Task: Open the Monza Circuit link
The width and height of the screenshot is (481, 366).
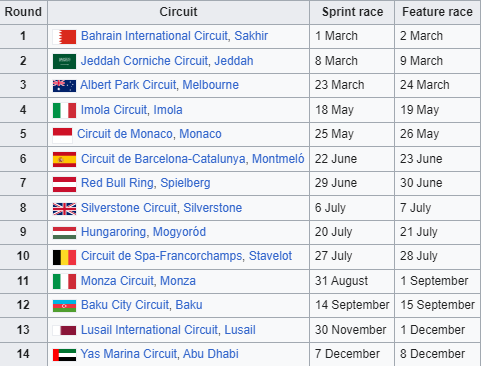Action: (118, 281)
